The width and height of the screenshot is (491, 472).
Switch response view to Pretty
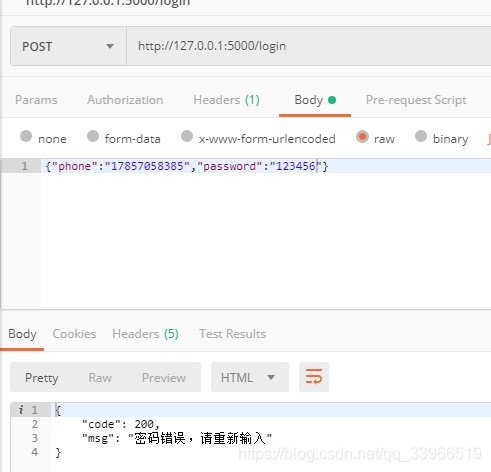(x=42, y=378)
